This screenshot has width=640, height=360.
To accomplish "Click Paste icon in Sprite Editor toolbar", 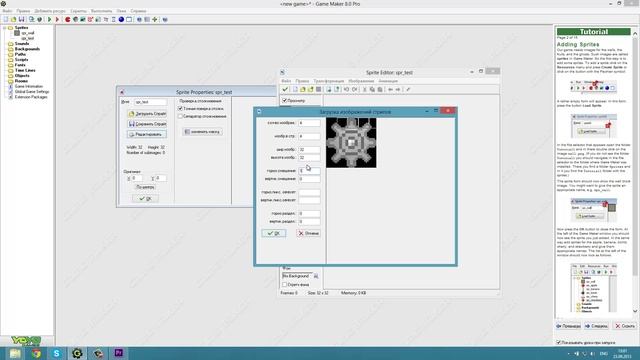I will pos(380,89).
